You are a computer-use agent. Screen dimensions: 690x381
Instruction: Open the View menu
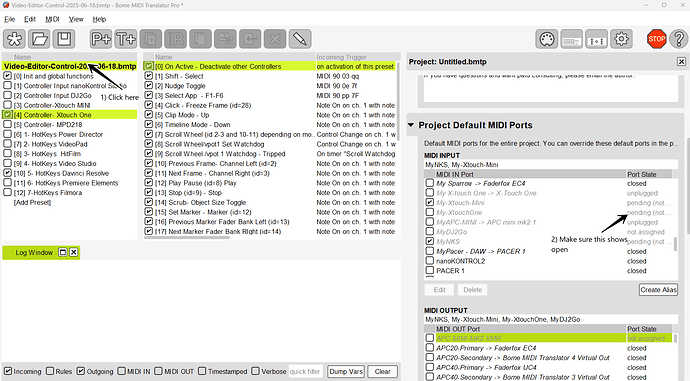(76, 19)
